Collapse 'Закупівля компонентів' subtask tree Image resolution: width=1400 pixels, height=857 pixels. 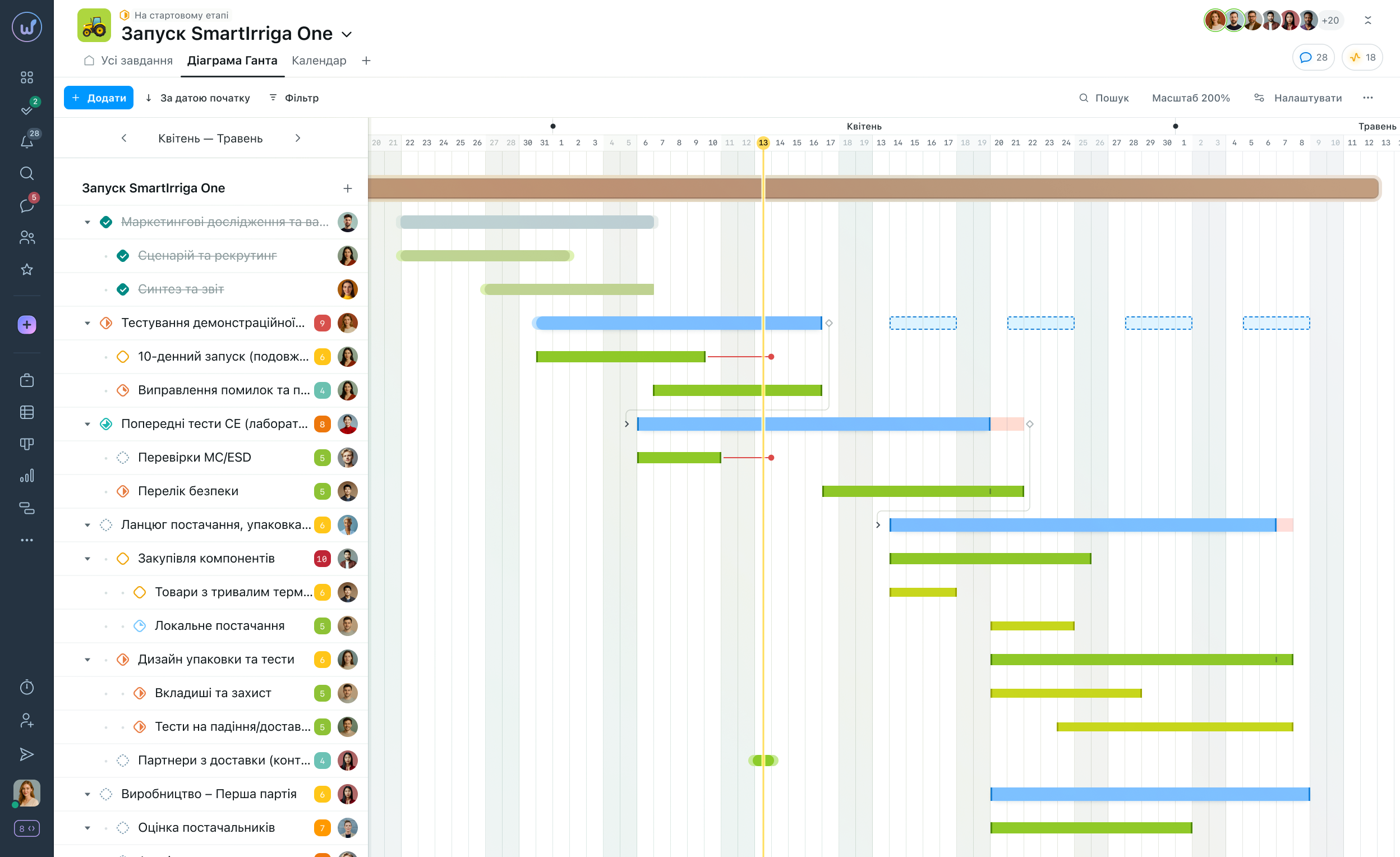87,559
